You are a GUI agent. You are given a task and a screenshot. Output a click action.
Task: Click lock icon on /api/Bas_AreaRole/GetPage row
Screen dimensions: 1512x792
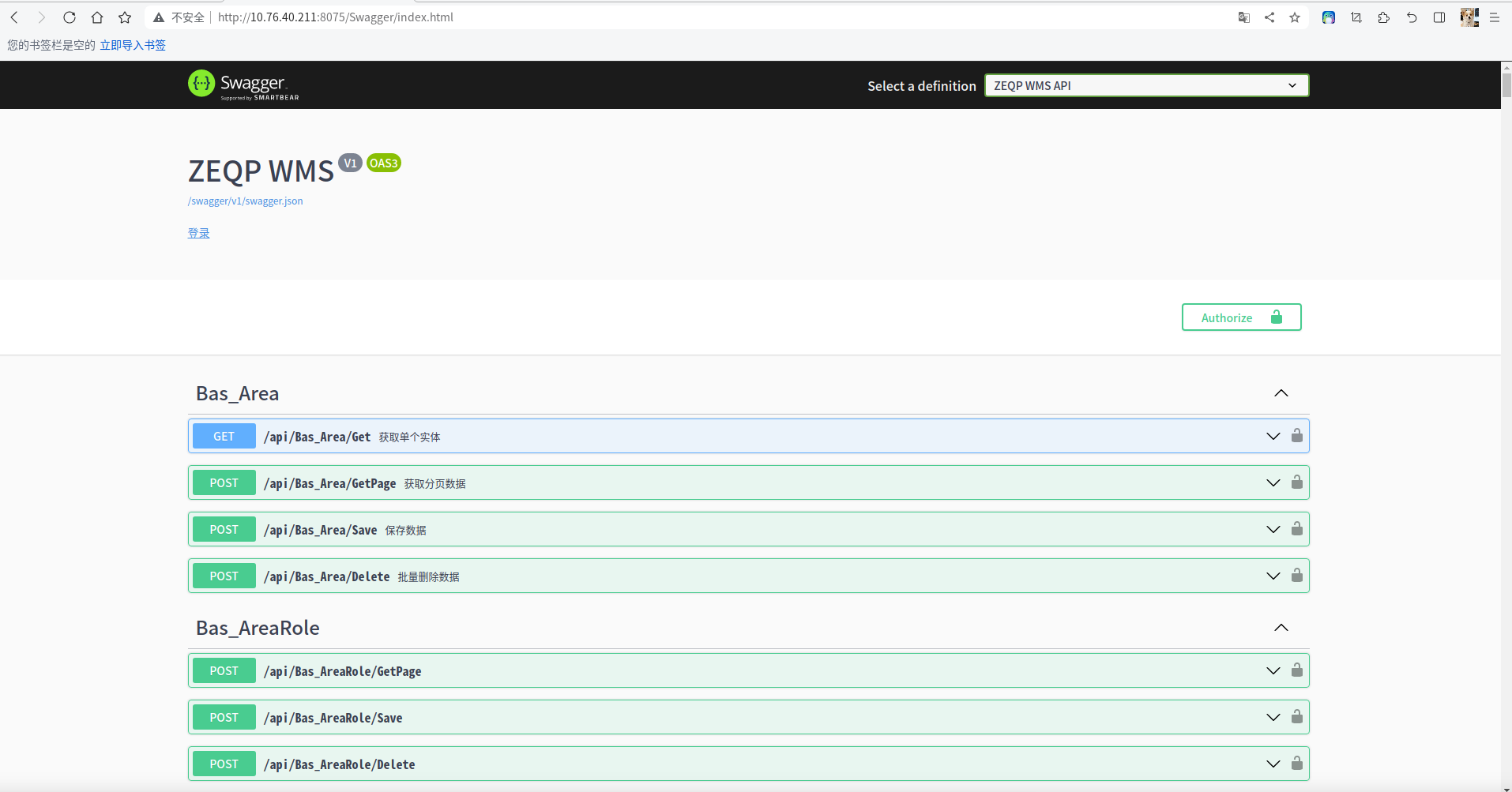pos(1297,670)
